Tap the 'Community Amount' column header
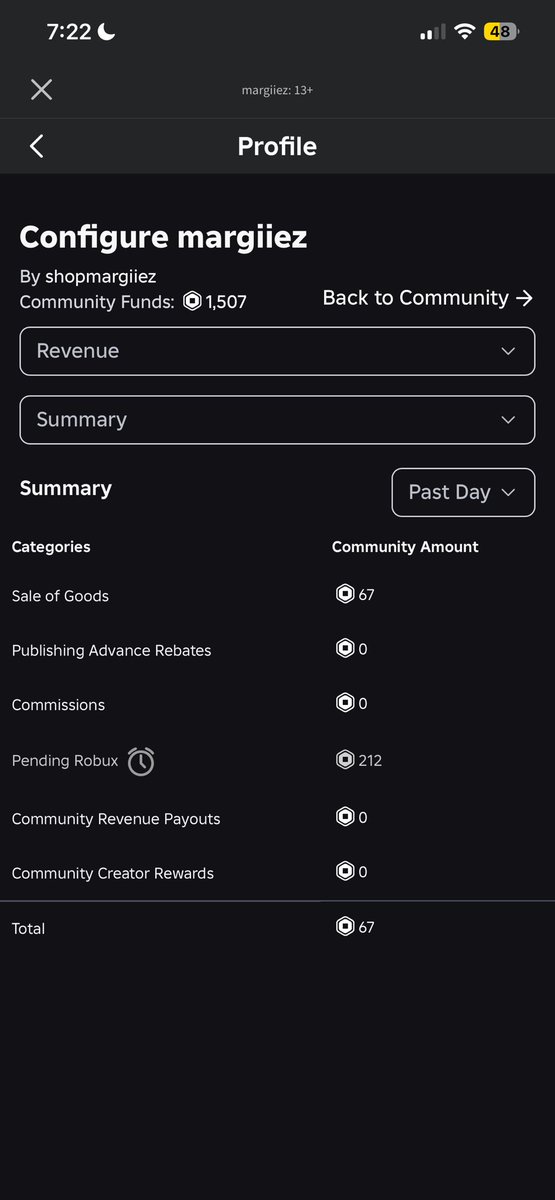Image resolution: width=555 pixels, height=1200 pixels. 405,547
